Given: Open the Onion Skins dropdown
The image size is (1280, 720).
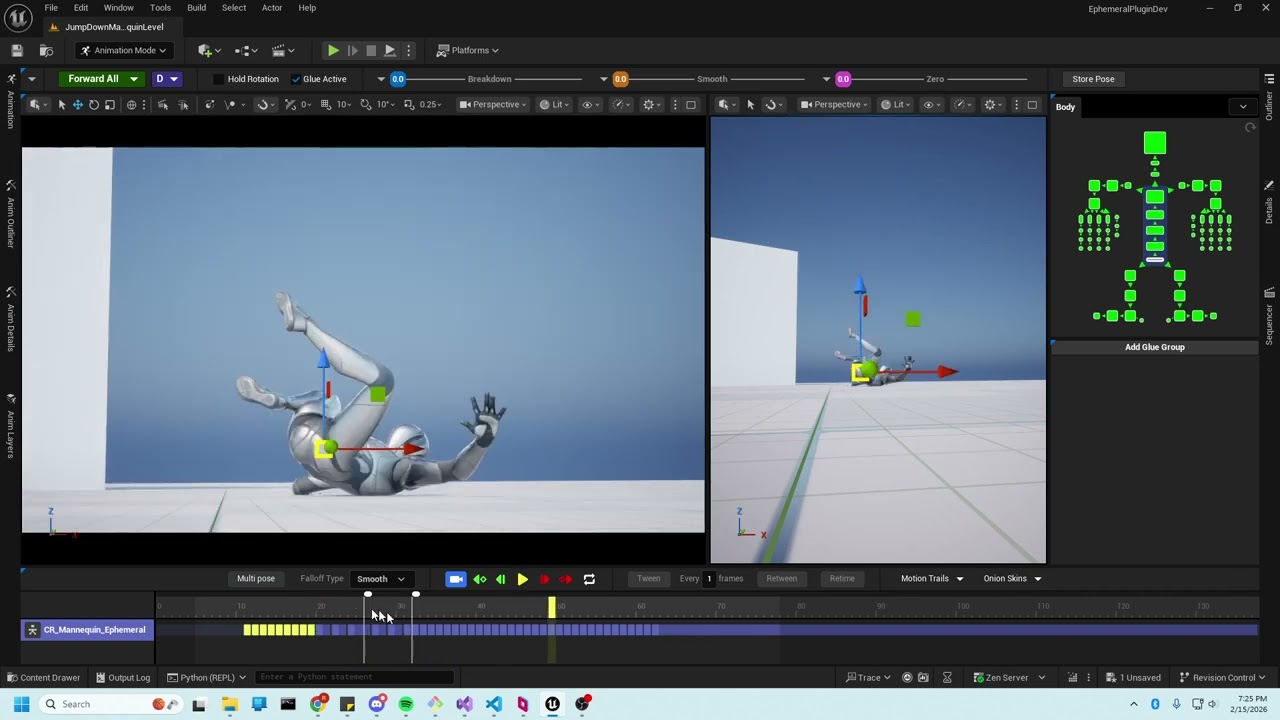Looking at the screenshot, I should (1011, 579).
